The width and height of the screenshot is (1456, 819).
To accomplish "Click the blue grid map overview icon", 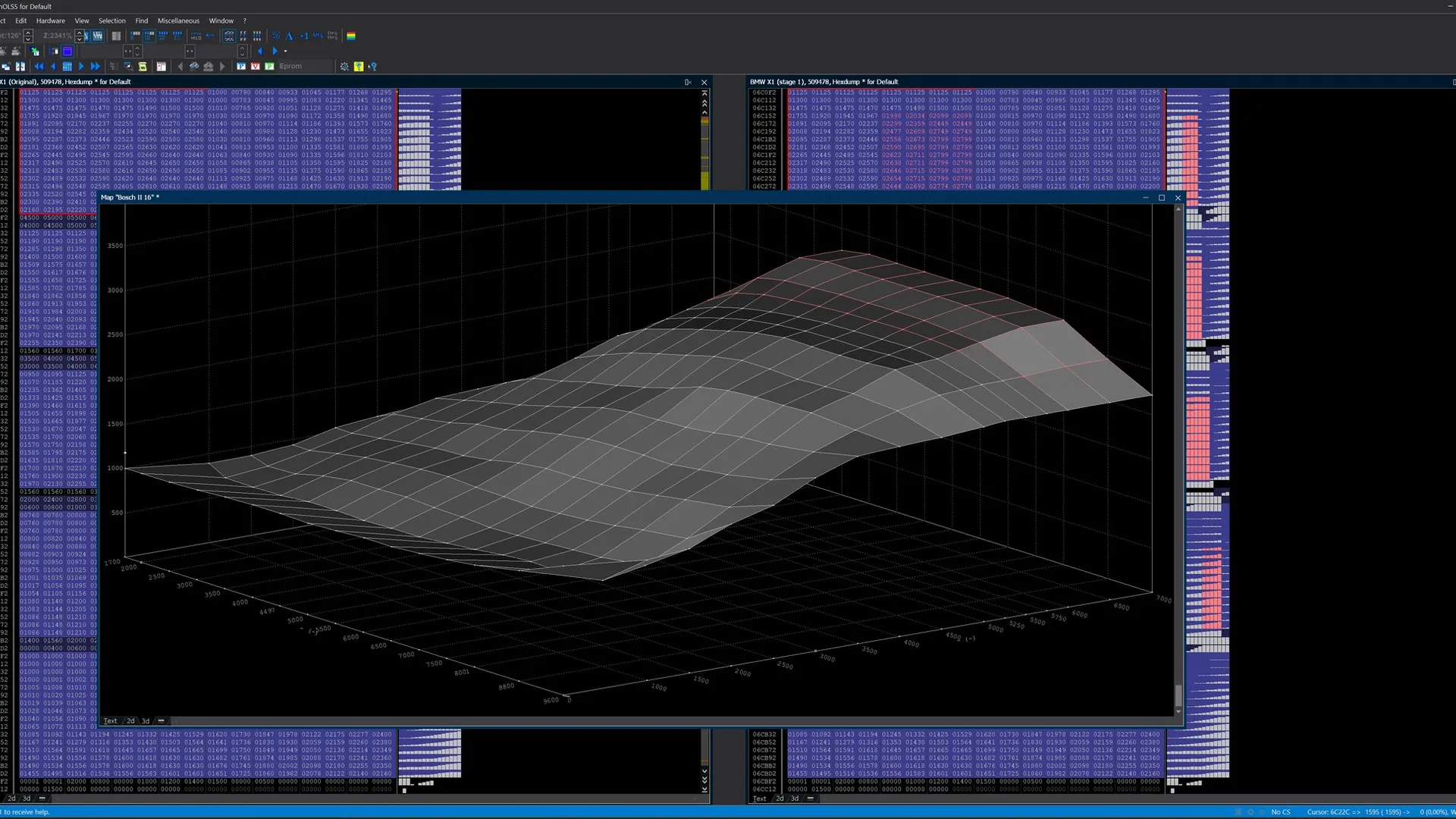I will (x=67, y=67).
